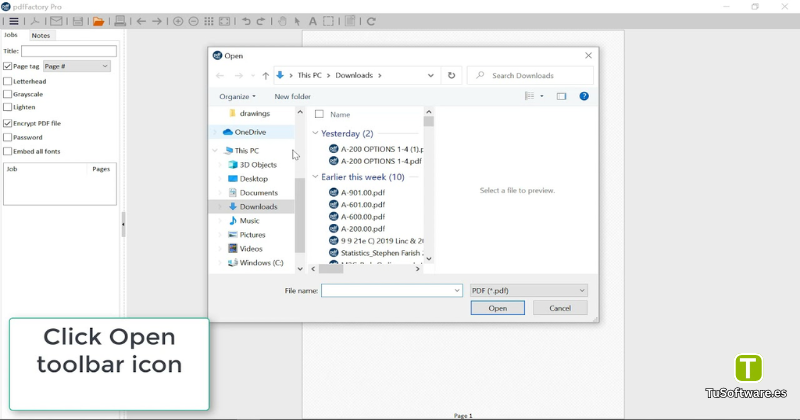Collapse the Yesterday (2) group
Viewport: 800px width, 420px height.
(315, 133)
